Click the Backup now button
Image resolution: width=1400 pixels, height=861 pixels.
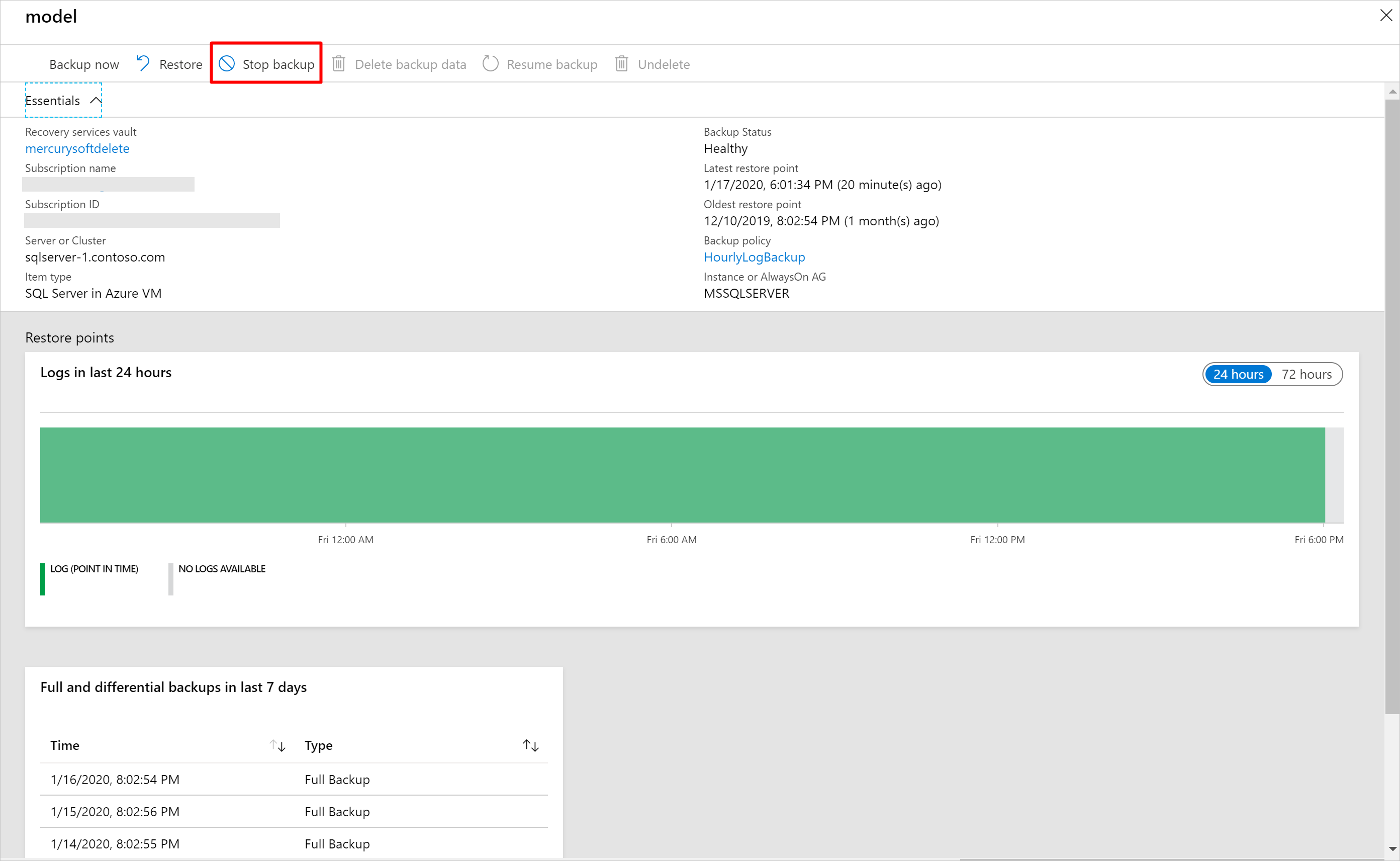[x=82, y=63]
